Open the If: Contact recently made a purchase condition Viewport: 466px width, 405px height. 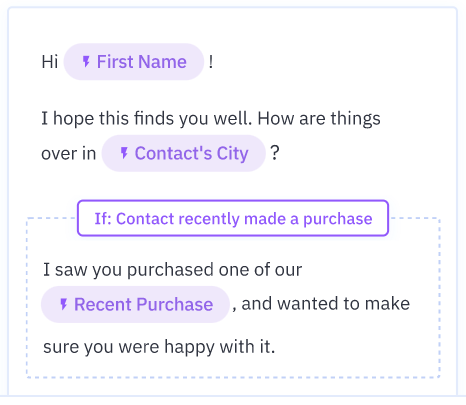tap(233, 218)
